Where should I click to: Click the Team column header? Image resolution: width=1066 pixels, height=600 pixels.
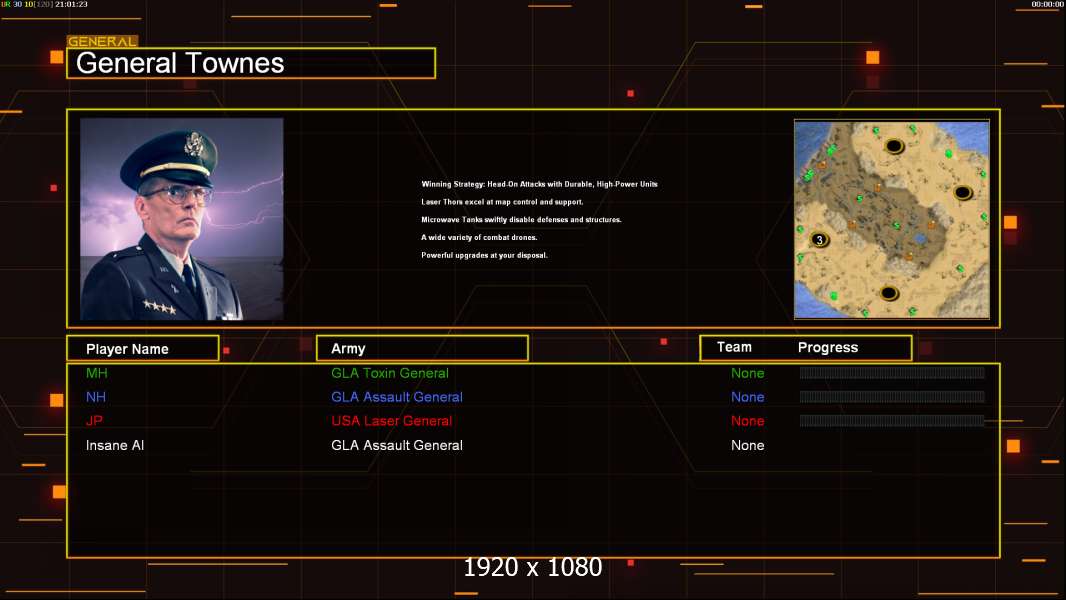[734, 347]
